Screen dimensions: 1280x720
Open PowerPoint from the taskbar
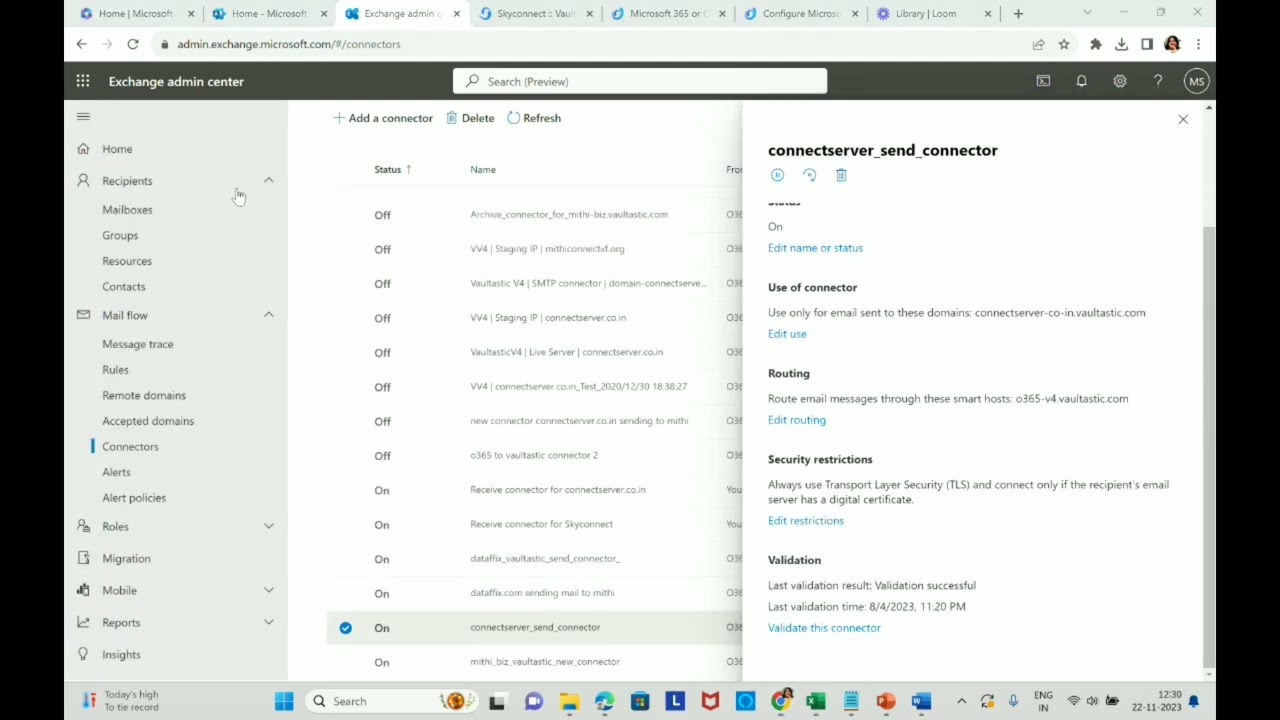click(886, 701)
